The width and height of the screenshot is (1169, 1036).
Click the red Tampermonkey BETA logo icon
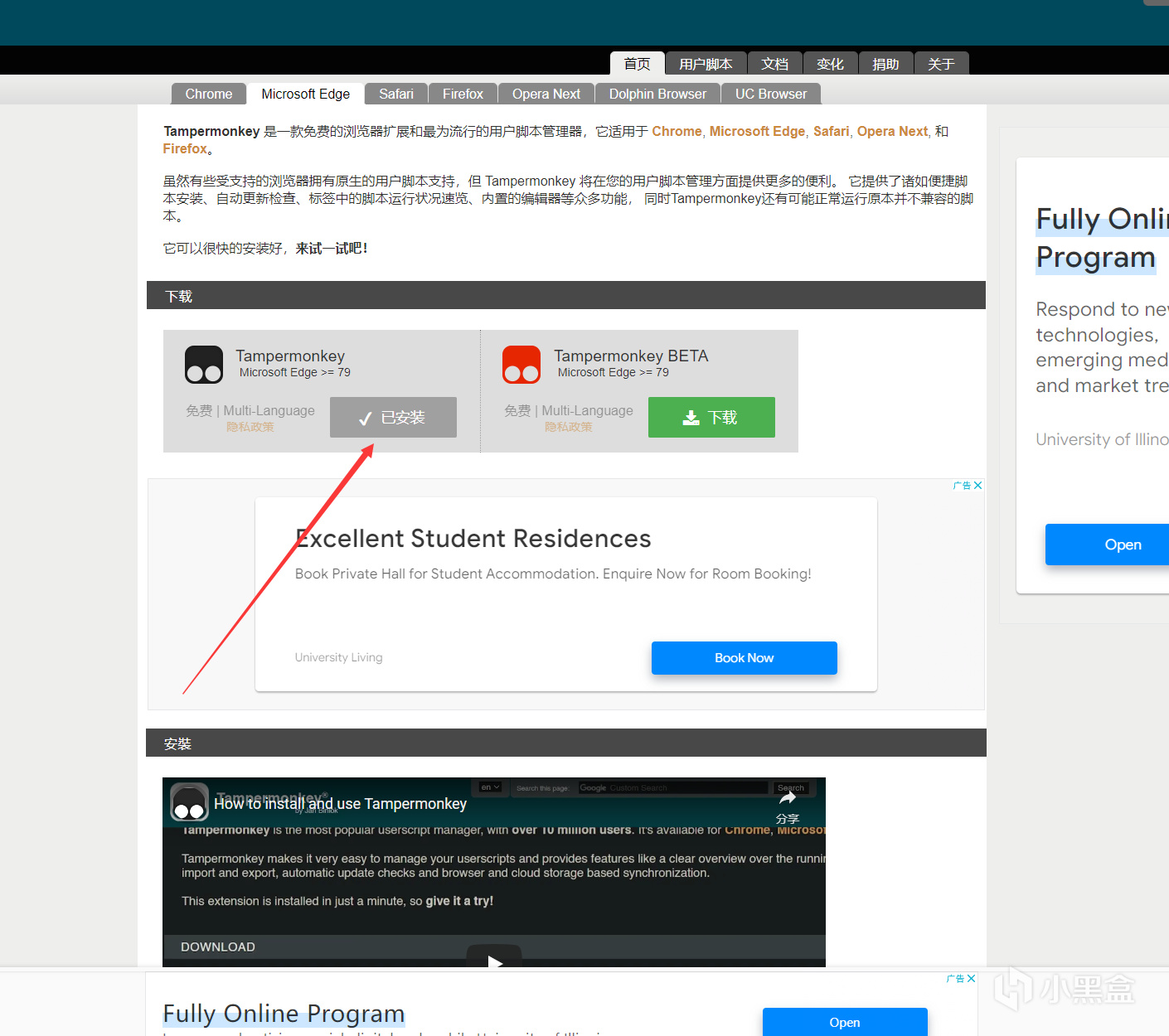521,365
